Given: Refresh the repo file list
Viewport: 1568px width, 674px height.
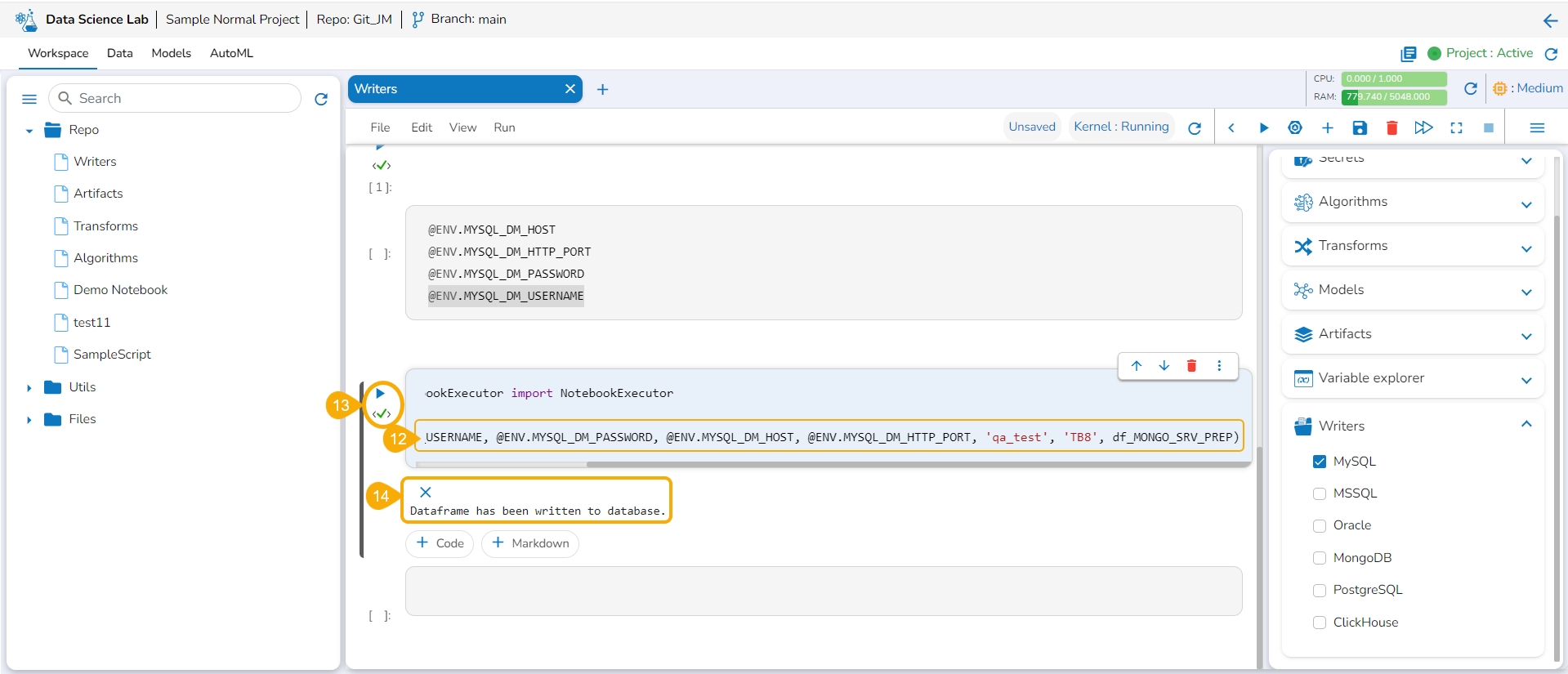Looking at the screenshot, I should [321, 99].
